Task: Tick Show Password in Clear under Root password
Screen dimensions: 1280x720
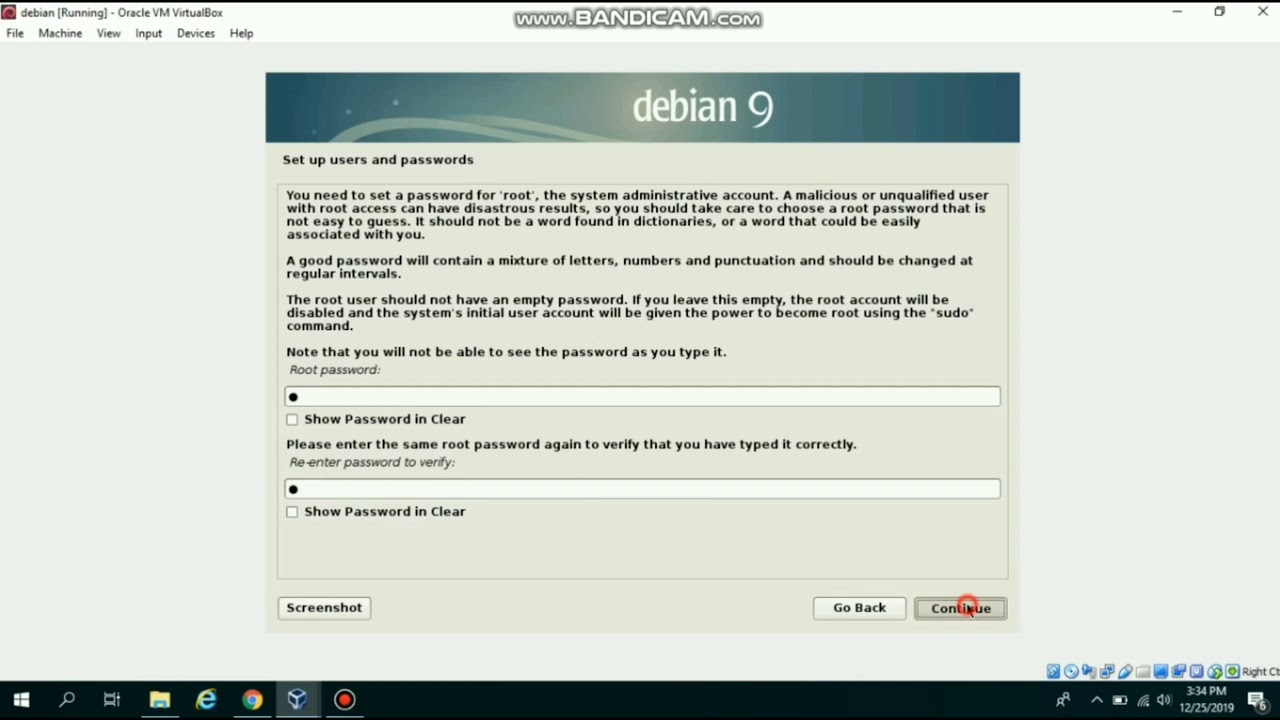Action: tap(292, 420)
